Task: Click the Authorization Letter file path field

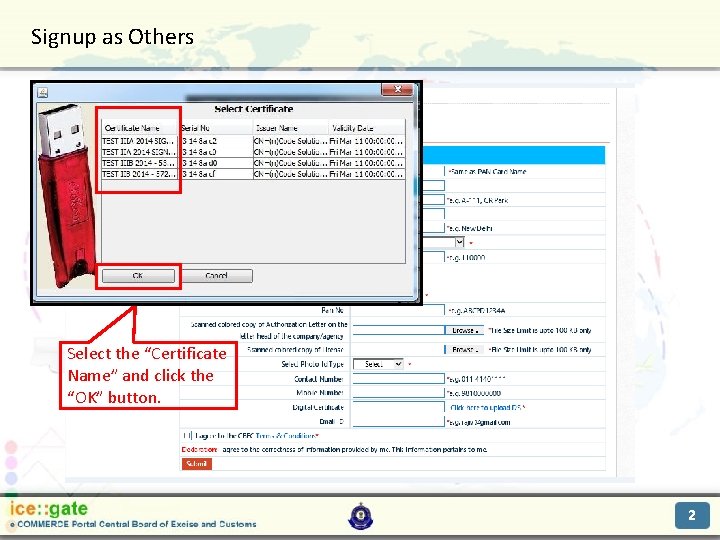Action: pos(399,330)
